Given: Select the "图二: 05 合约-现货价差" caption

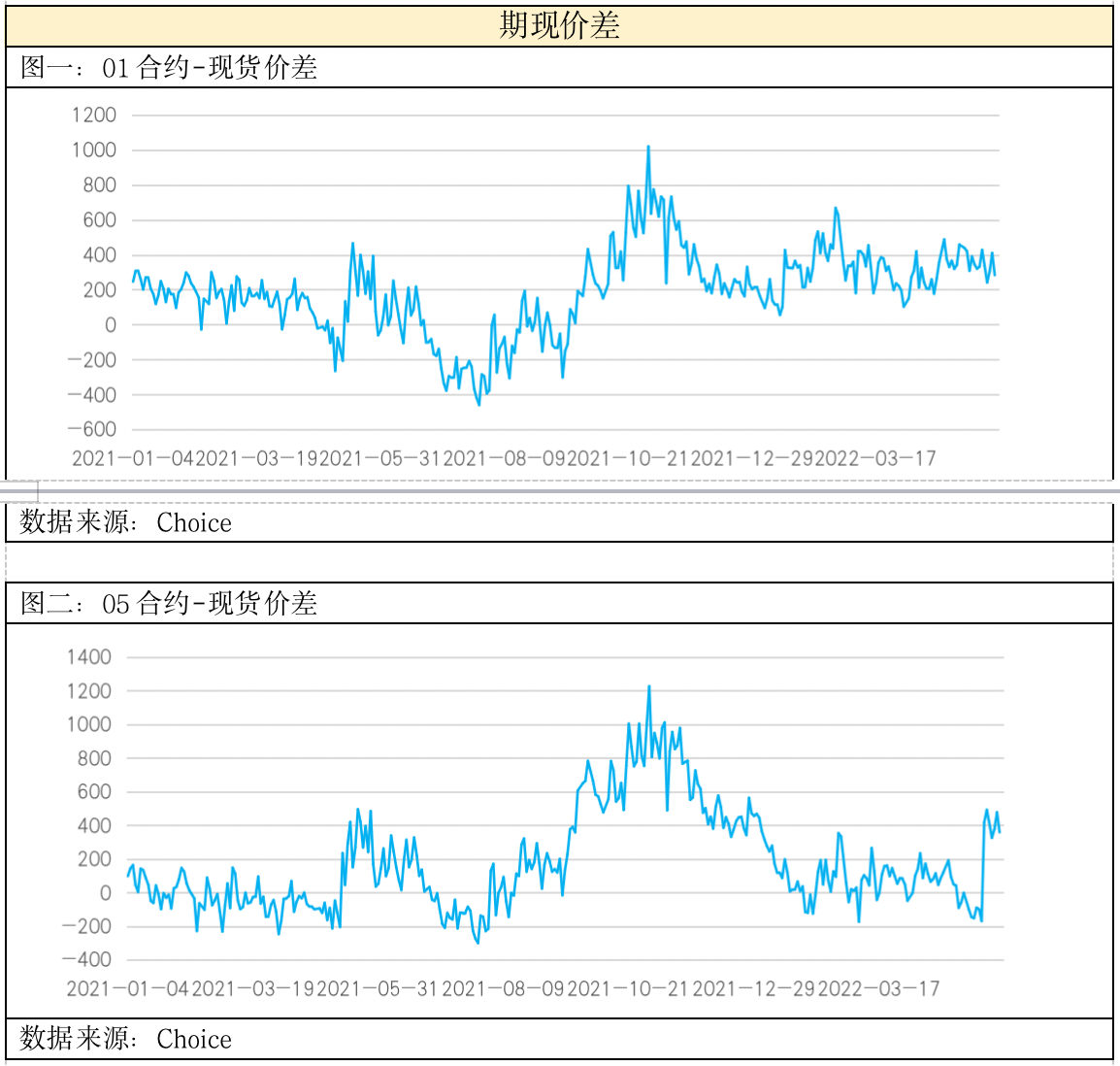Looking at the screenshot, I should pos(169,604).
